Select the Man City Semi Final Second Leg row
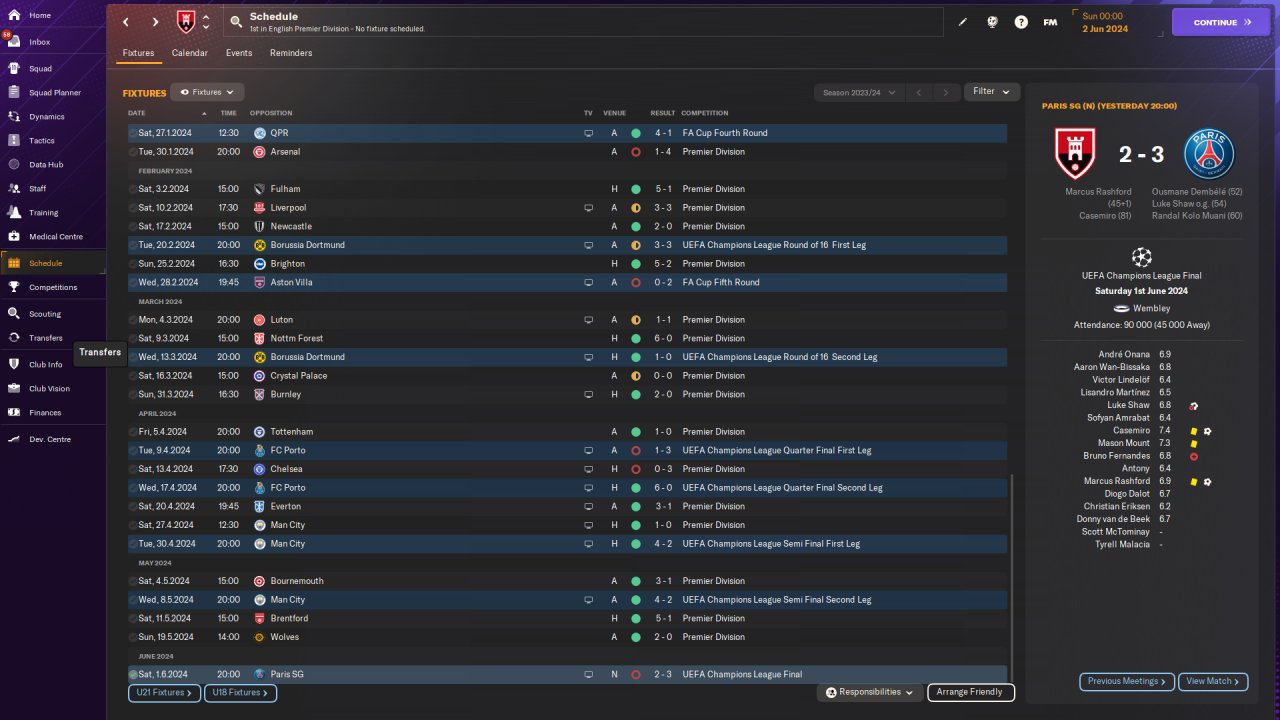Image resolution: width=1280 pixels, height=720 pixels. (567, 600)
